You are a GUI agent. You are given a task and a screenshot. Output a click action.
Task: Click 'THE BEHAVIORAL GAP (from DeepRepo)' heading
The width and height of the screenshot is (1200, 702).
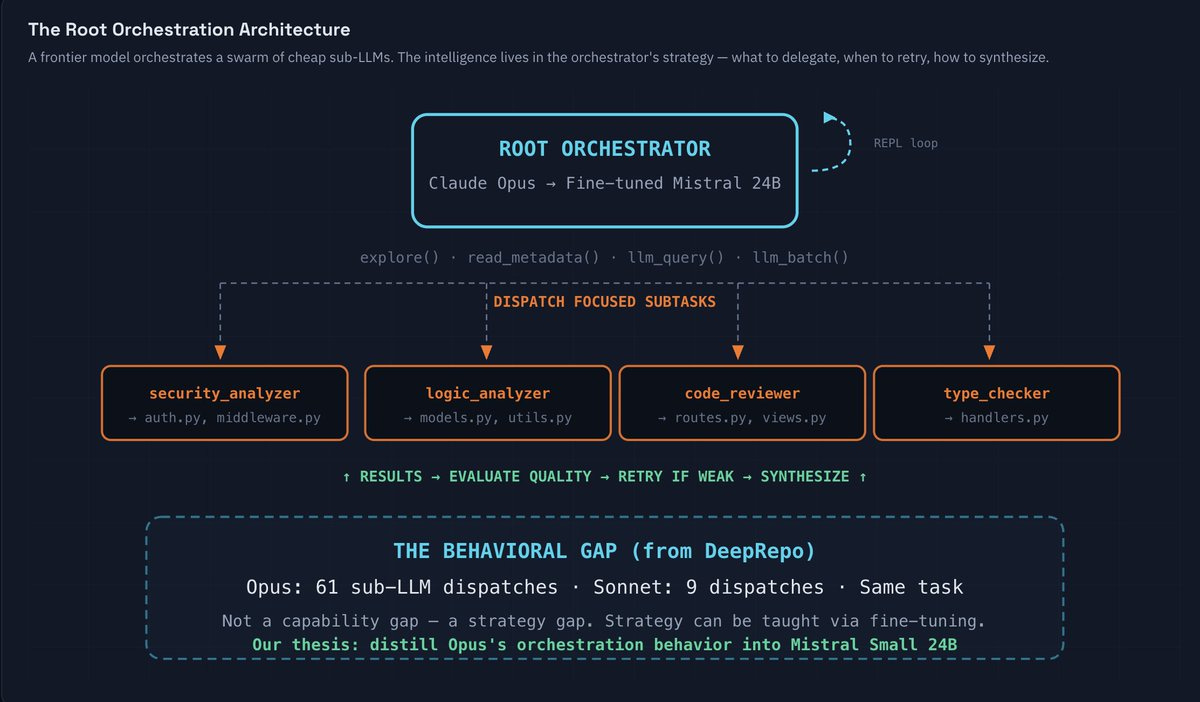tap(605, 551)
